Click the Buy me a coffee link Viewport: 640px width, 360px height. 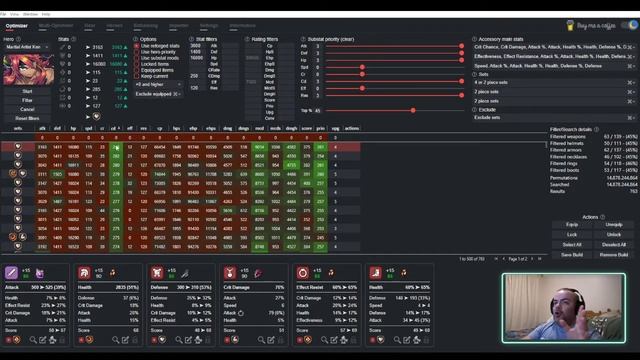click(591, 26)
